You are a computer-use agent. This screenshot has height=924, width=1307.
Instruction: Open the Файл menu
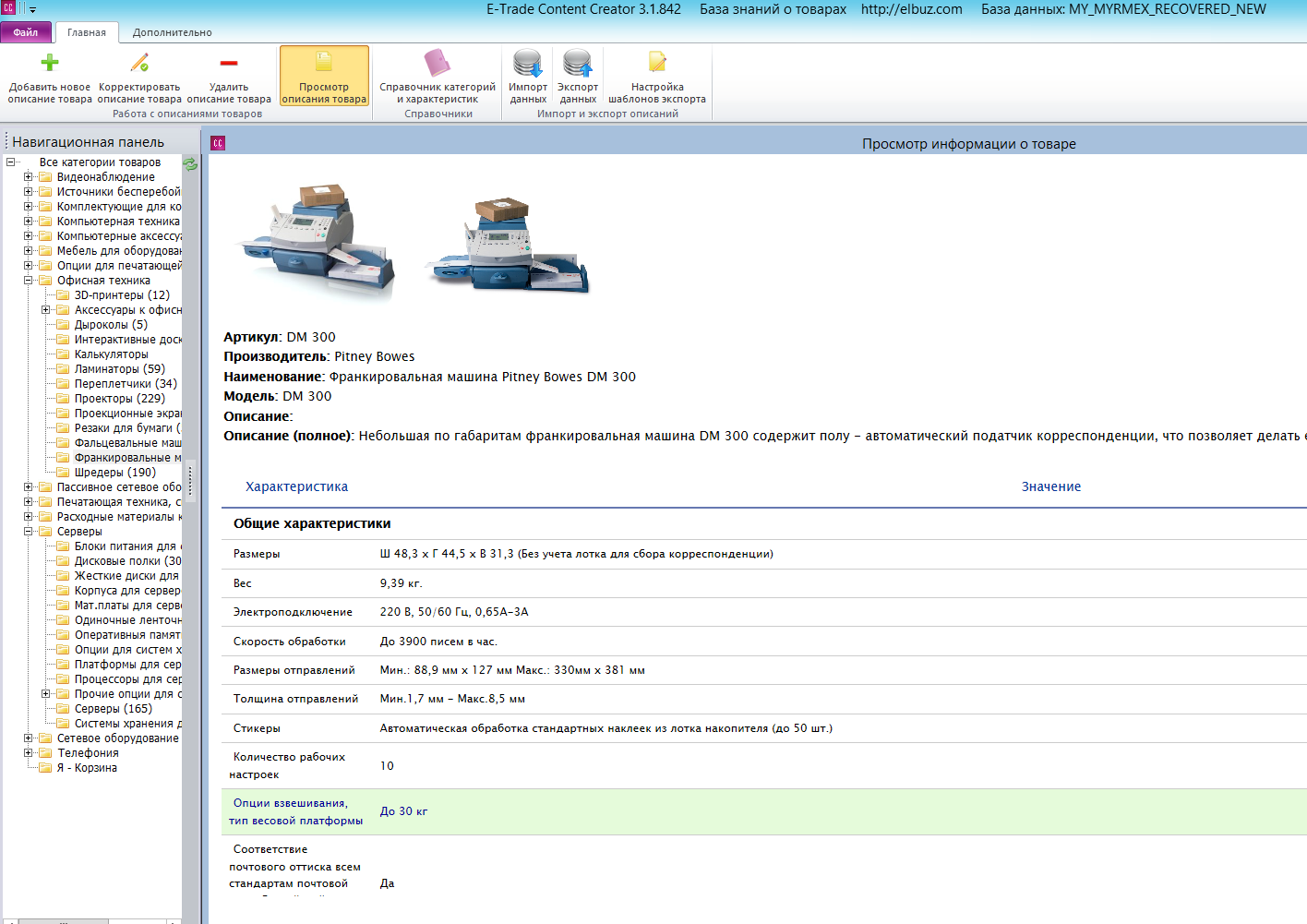(x=26, y=32)
